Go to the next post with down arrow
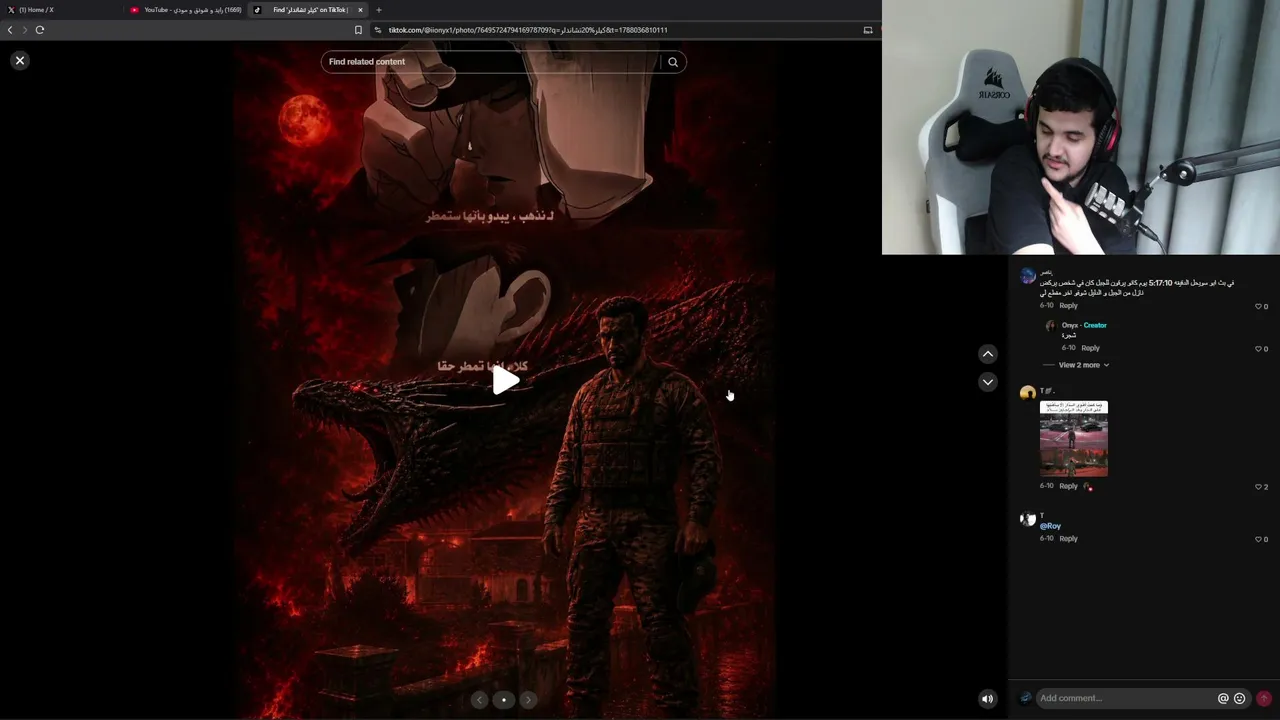This screenshot has height=720, width=1280. coord(987,382)
